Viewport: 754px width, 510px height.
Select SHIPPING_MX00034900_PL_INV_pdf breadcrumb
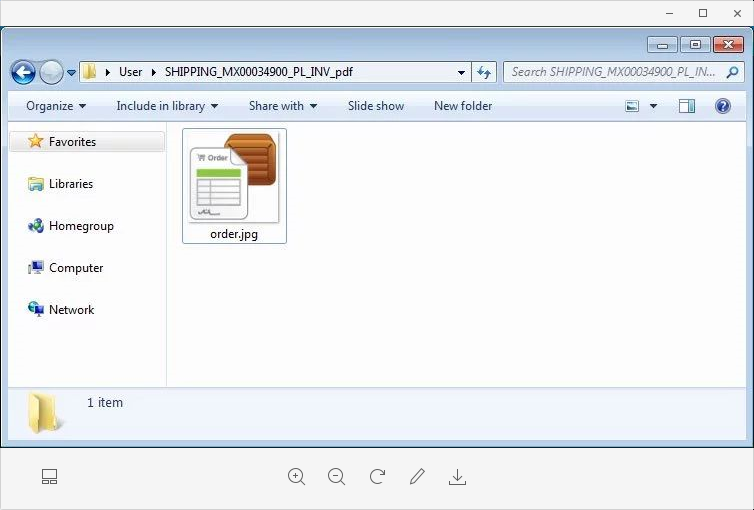259,72
